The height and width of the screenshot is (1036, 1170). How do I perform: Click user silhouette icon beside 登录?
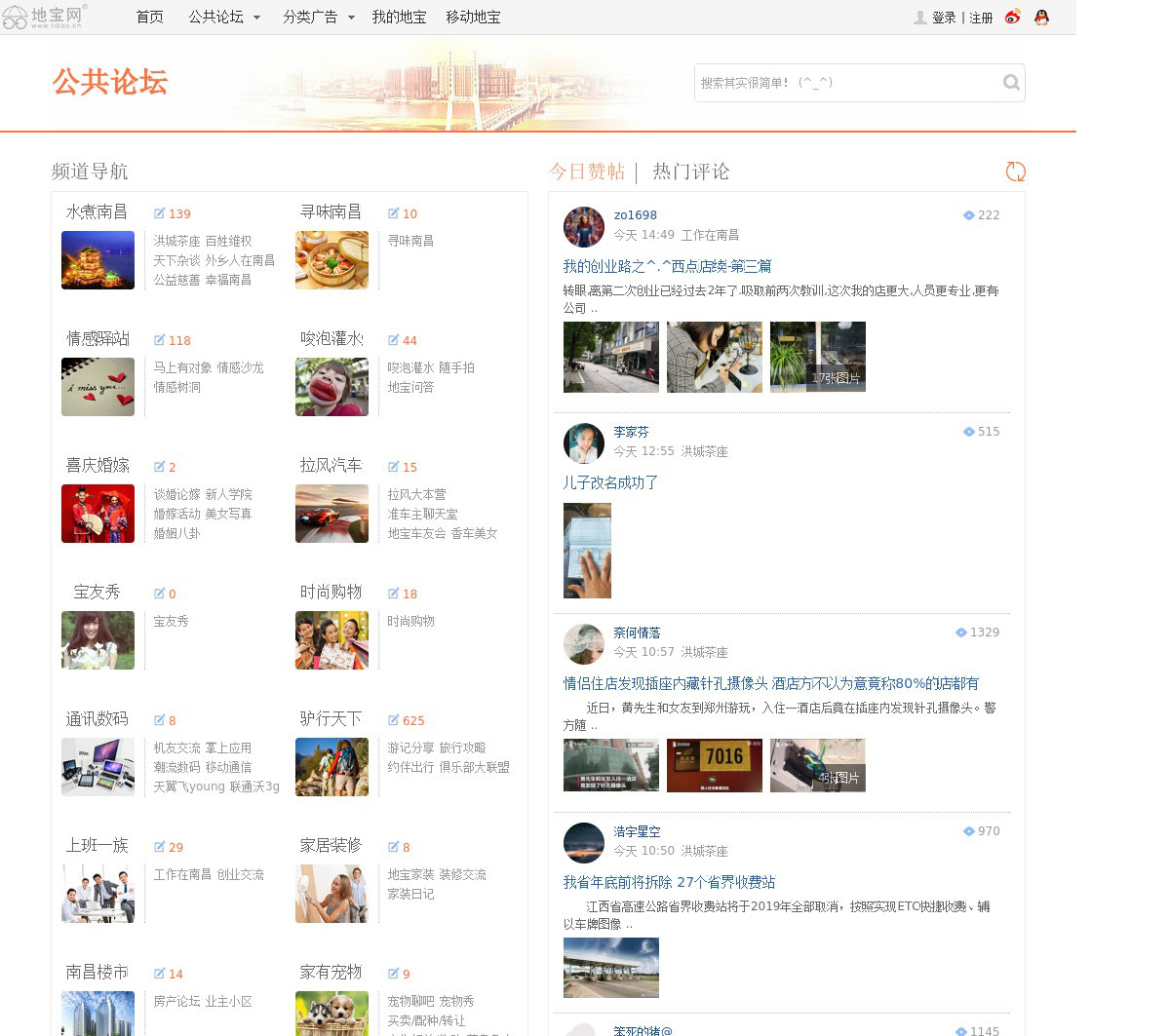tap(919, 18)
